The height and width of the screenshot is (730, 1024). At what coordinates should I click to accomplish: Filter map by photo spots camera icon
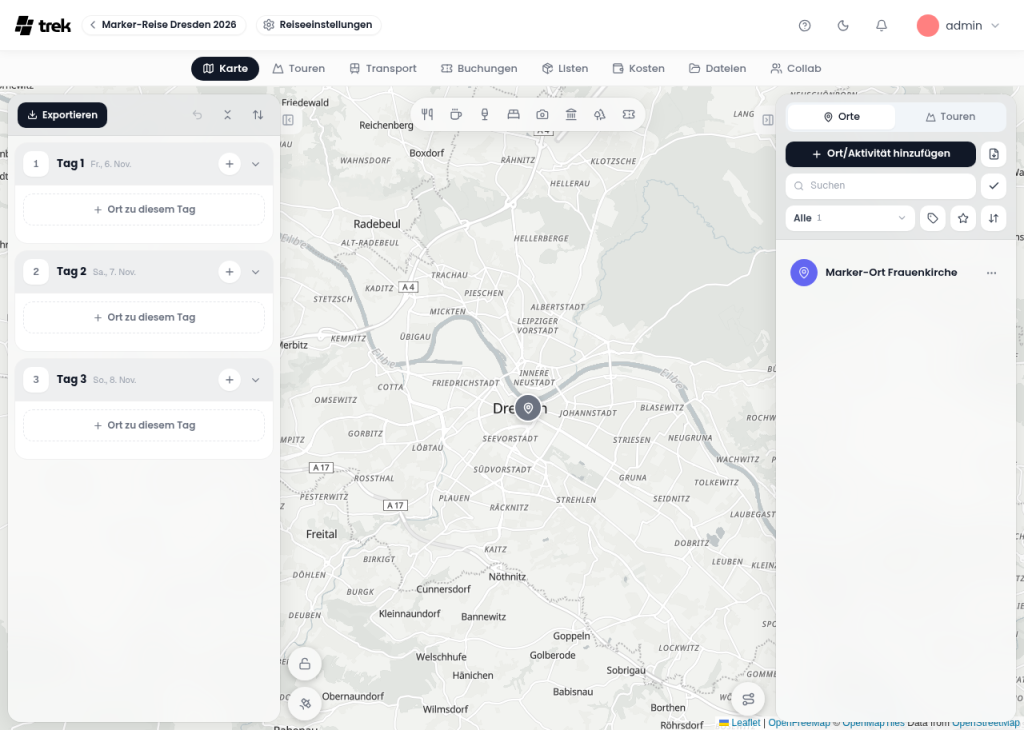[x=542, y=114]
